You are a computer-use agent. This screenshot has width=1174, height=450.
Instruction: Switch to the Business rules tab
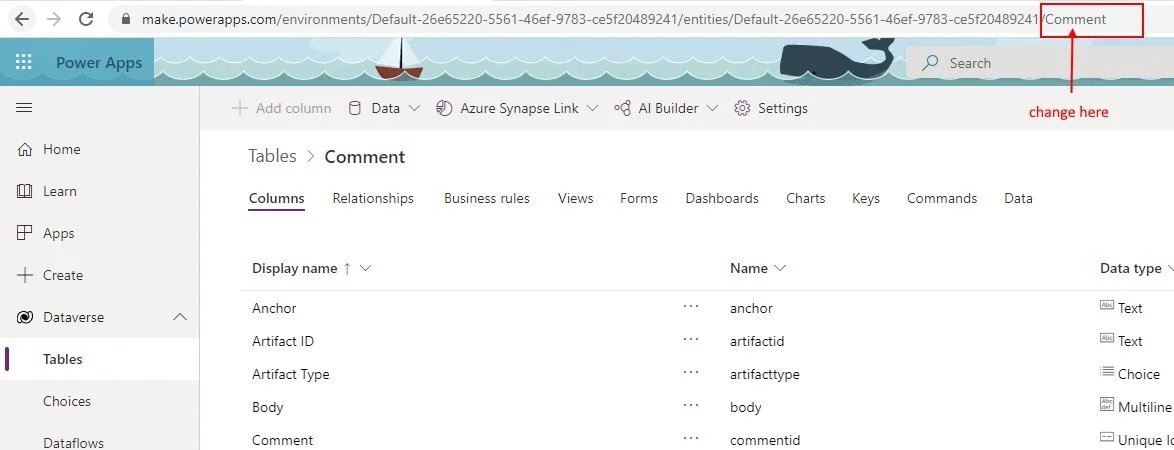(x=487, y=198)
